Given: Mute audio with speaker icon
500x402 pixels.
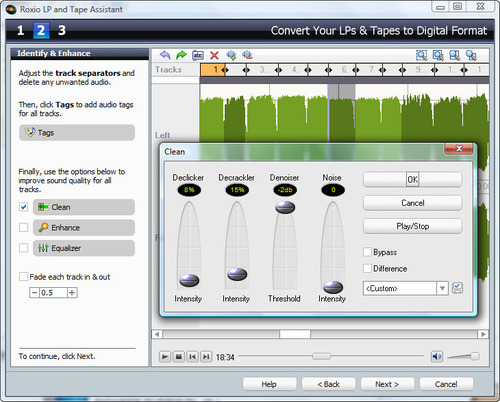Looking at the screenshot, I should (x=437, y=357).
